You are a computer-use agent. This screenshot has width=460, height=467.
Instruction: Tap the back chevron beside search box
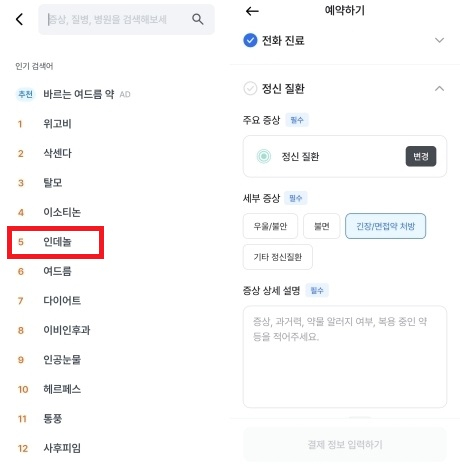[19, 19]
